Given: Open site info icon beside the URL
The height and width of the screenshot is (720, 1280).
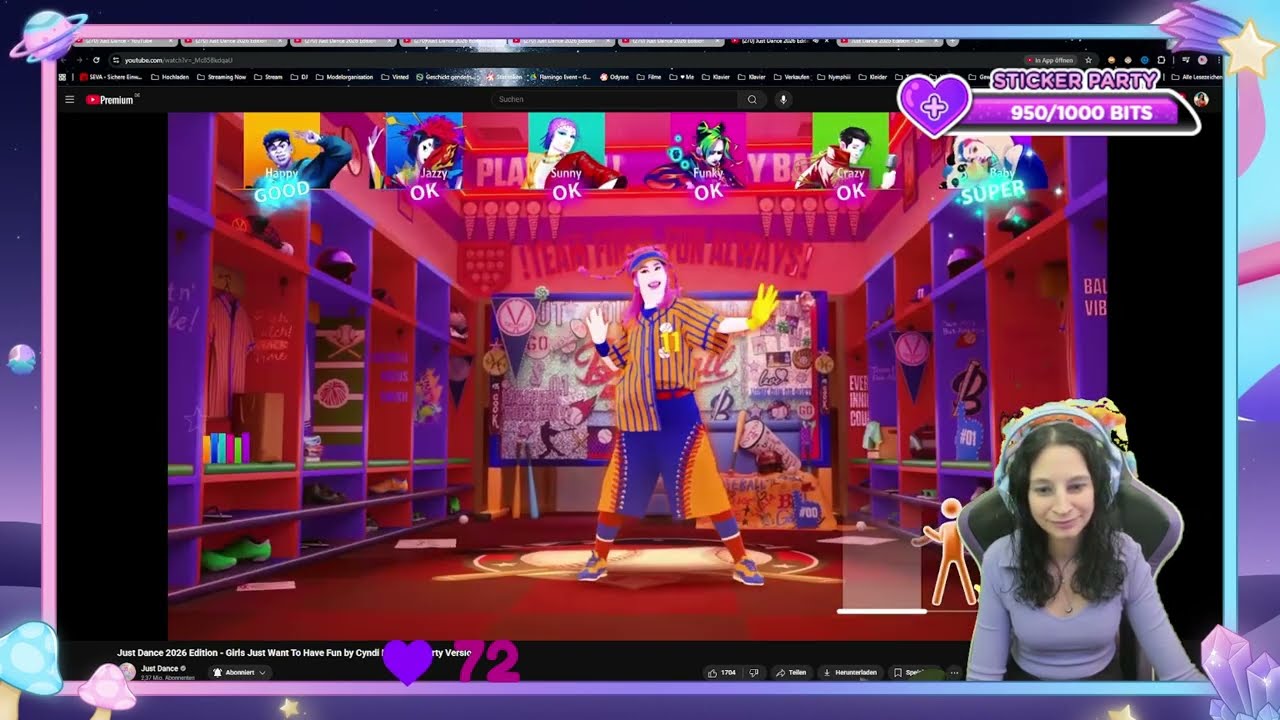Looking at the screenshot, I should [x=115, y=60].
